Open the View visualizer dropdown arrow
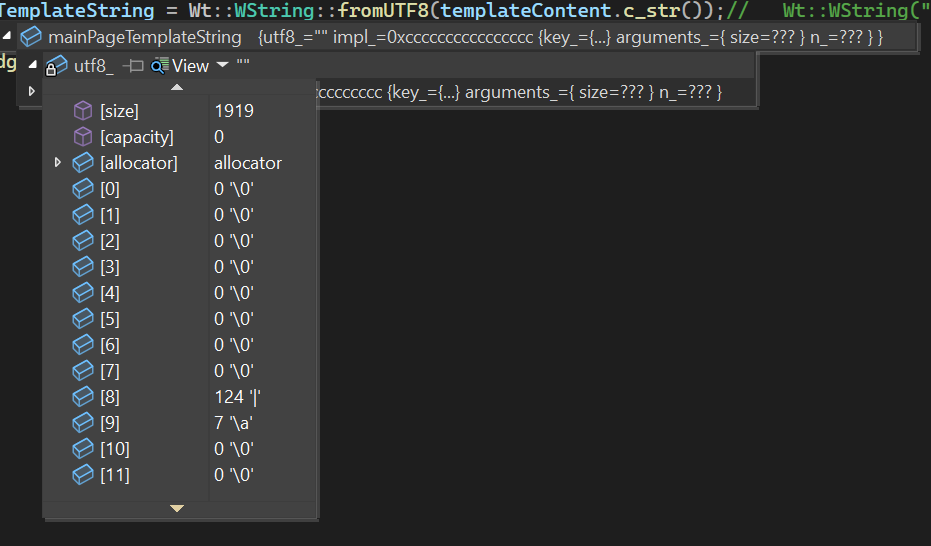 point(222,66)
